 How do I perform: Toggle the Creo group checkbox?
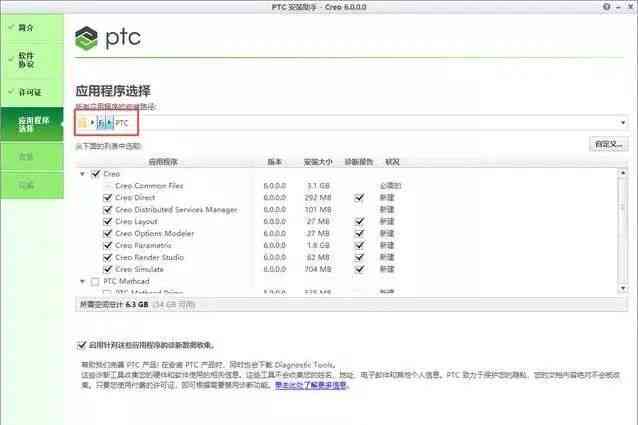coord(96,174)
